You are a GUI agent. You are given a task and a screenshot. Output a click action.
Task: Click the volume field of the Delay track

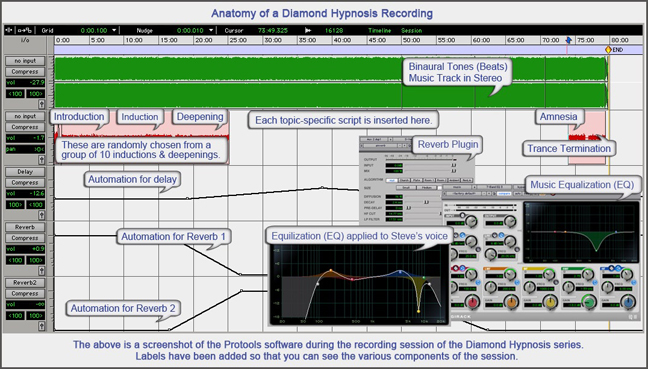click(x=25, y=193)
